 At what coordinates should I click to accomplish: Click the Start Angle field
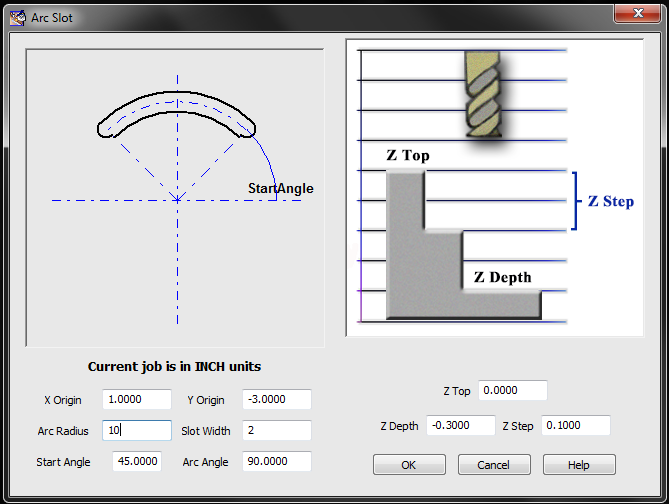(137, 461)
